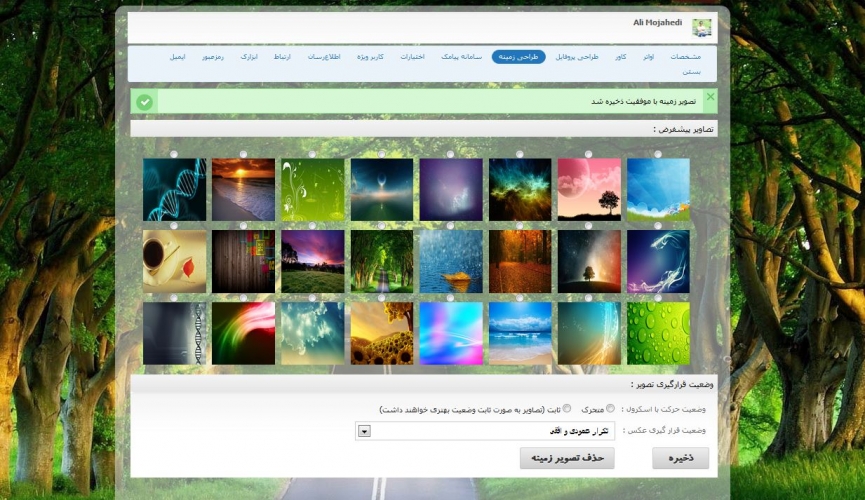The width and height of the screenshot is (865, 500).
Task: Pick the purple sunset over grass thumbnail
Action: 313,262
